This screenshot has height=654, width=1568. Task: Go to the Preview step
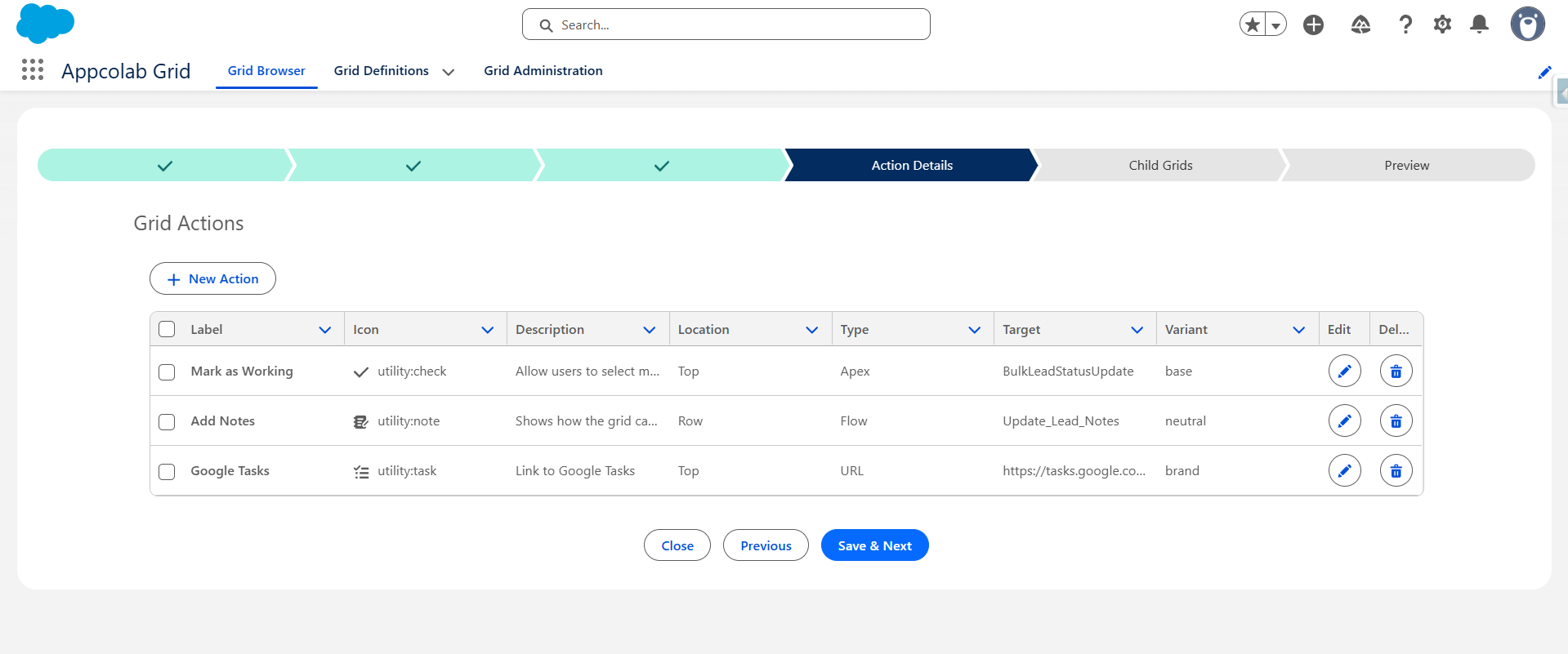click(1407, 165)
